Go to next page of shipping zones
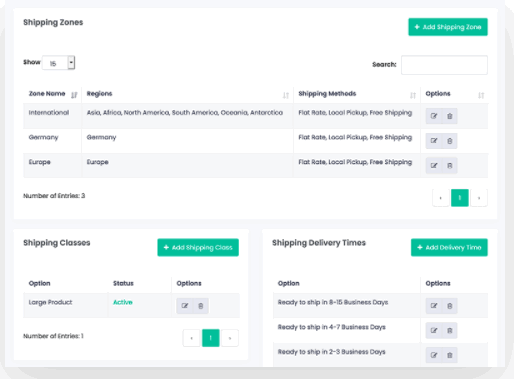 pyautogui.click(x=479, y=198)
